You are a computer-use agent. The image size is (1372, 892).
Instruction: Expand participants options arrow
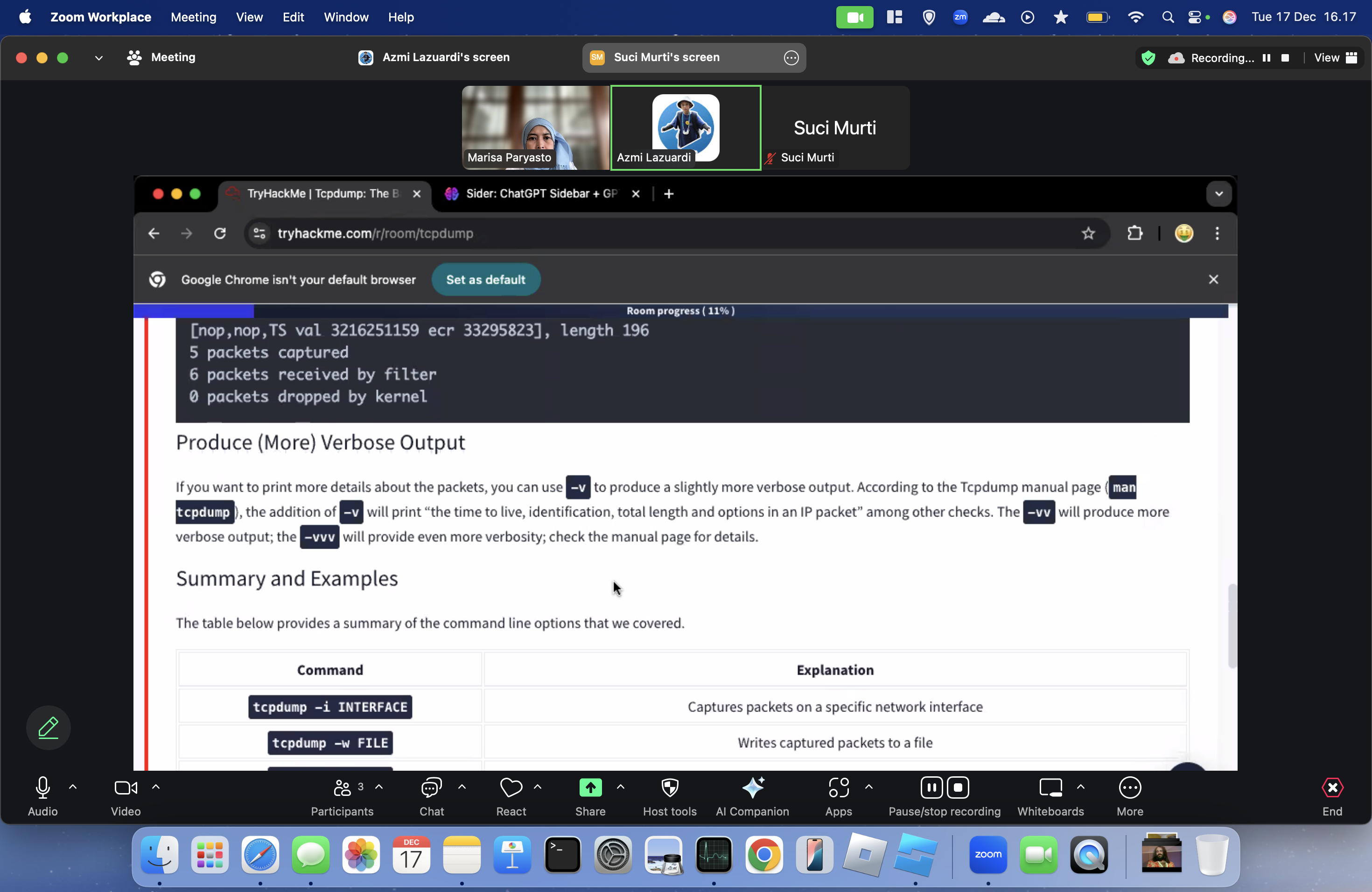(379, 787)
